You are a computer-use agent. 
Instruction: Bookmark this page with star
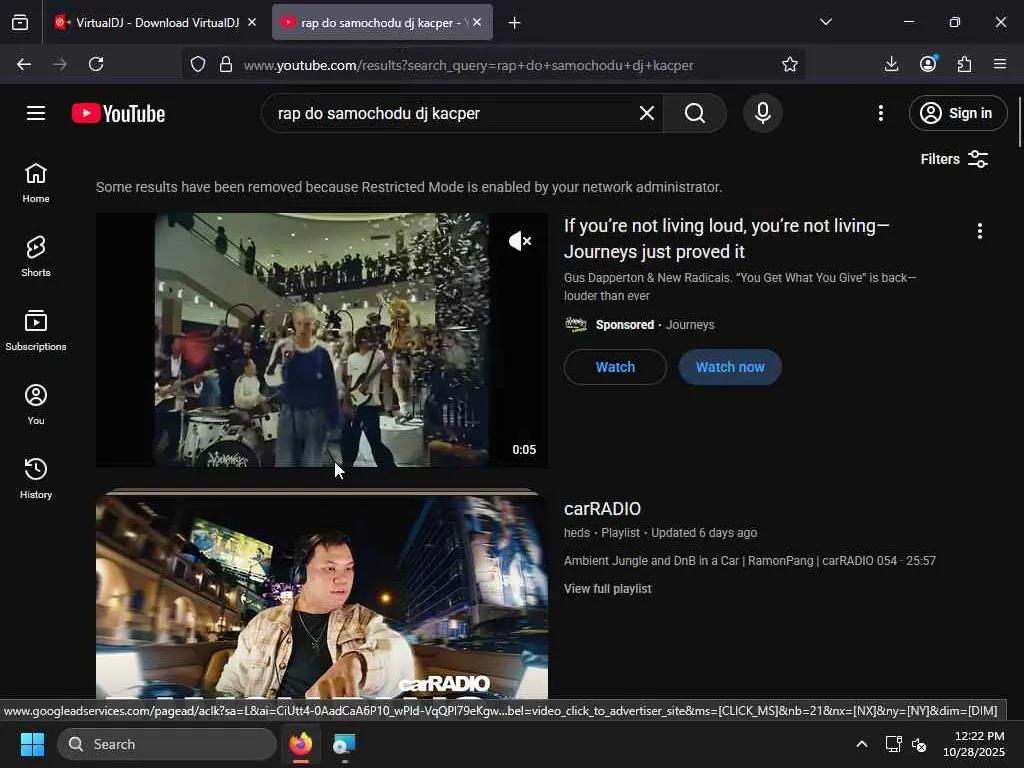tap(790, 64)
